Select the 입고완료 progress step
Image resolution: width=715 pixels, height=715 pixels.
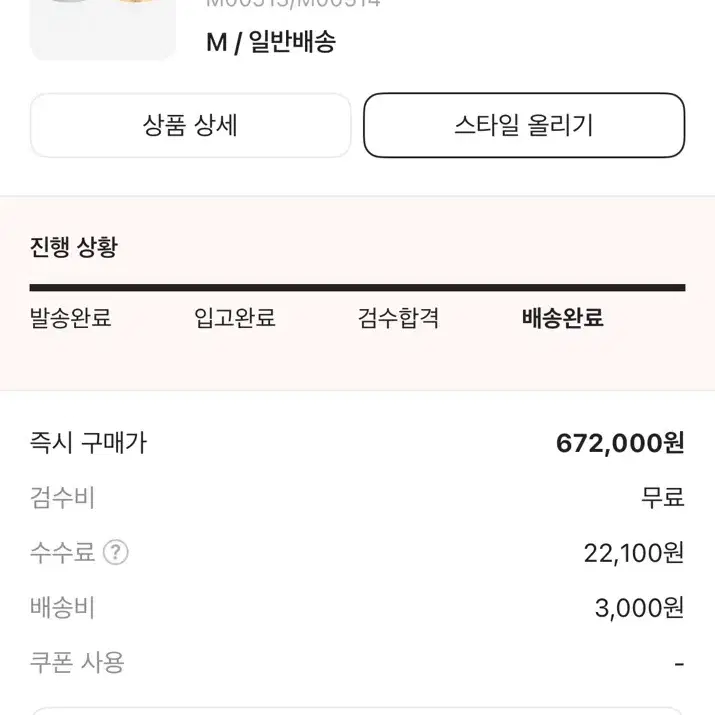tap(235, 318)
